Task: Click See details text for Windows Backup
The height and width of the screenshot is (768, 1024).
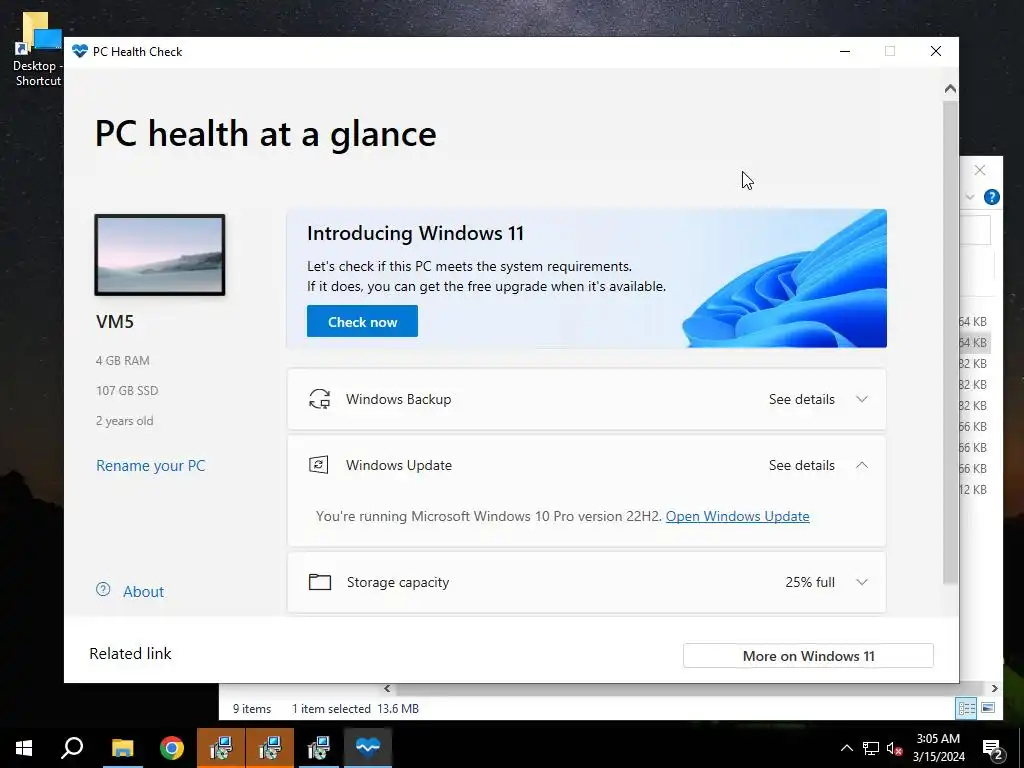Action: [x=801, y=399]
